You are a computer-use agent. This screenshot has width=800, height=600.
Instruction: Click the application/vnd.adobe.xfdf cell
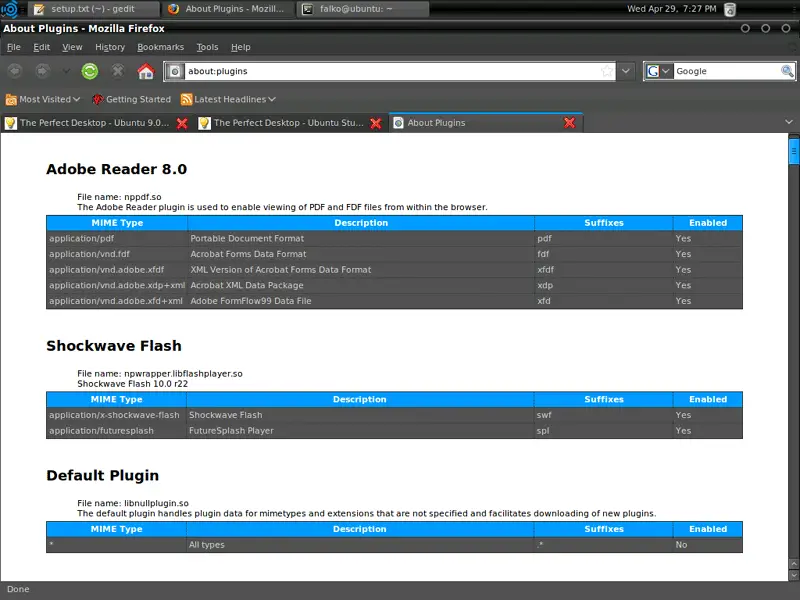(117, 270)
